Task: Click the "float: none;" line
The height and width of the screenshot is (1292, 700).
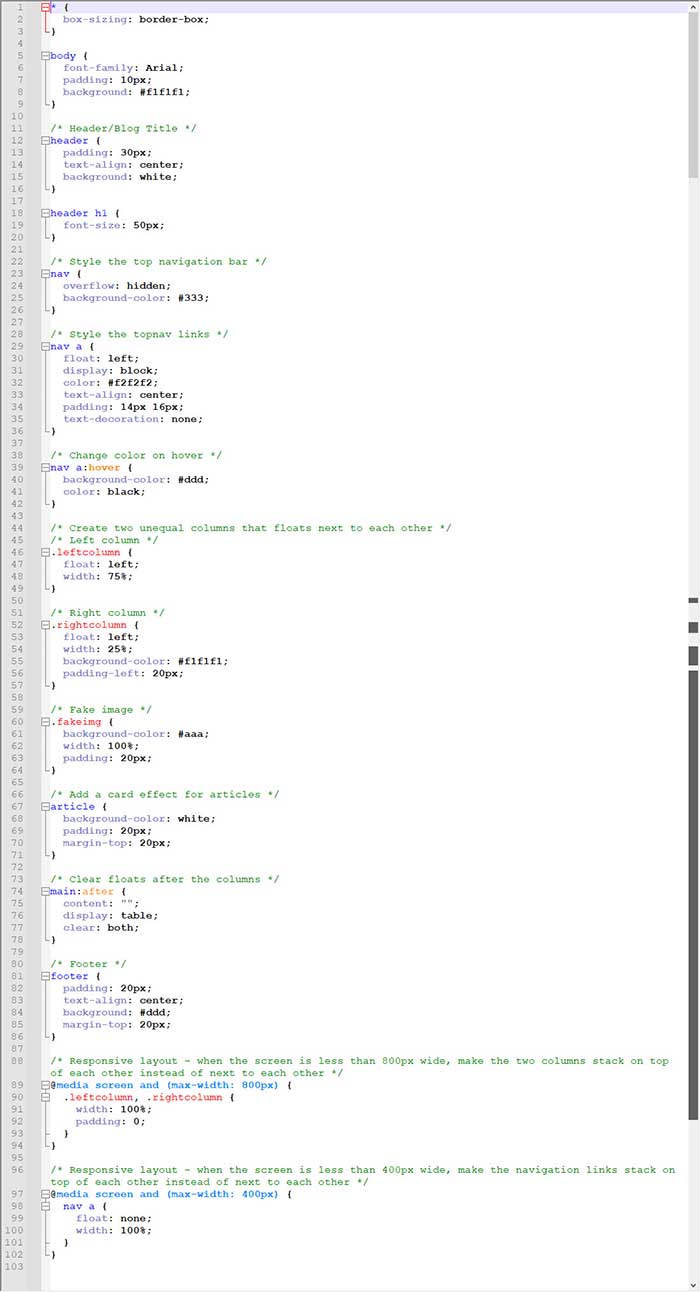Action: pyautogui.click(x=114, y=1218)
